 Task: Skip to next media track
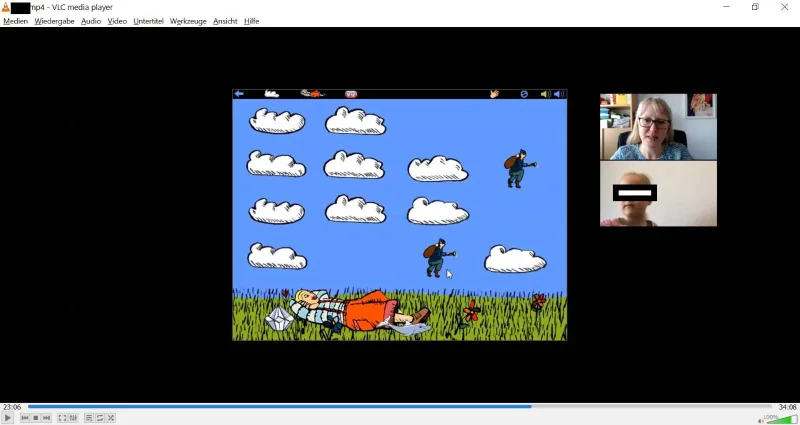click(47, 418)
